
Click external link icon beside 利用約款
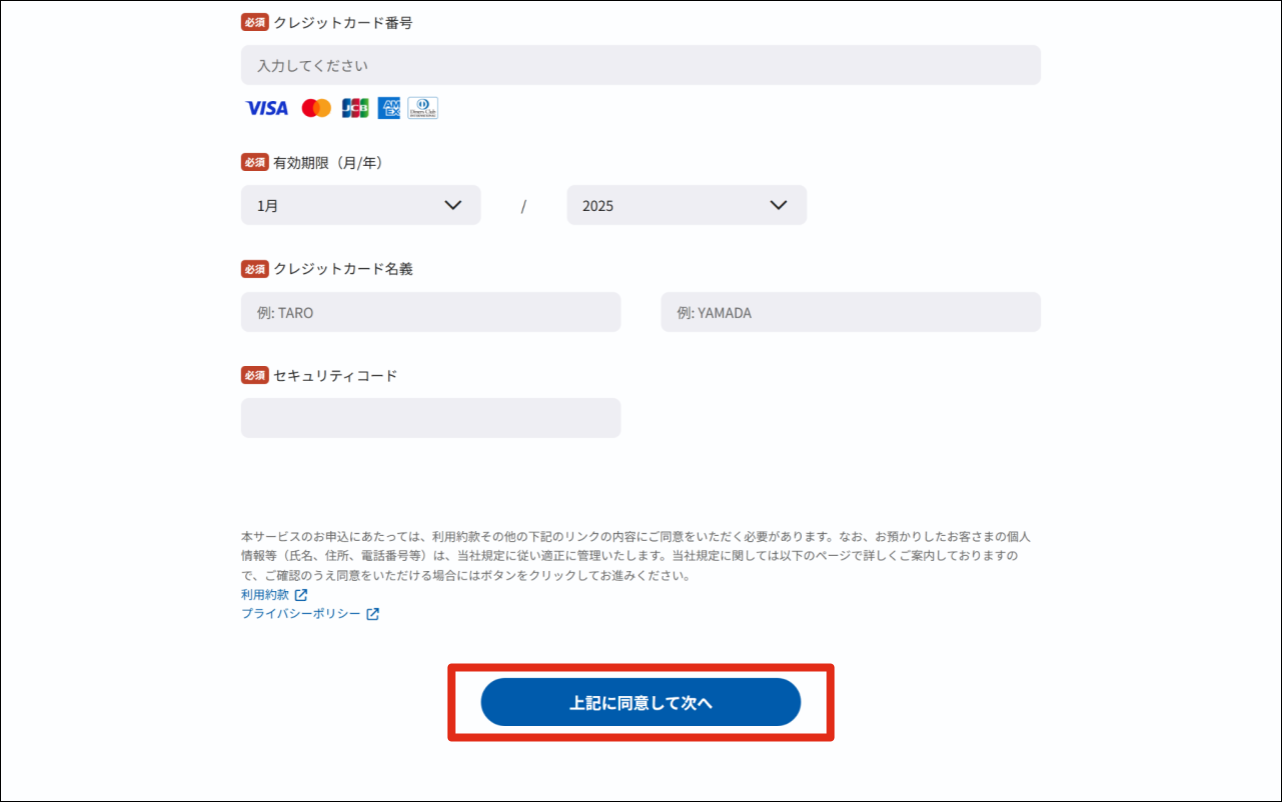pyautogui.click(x=301, y=595)
